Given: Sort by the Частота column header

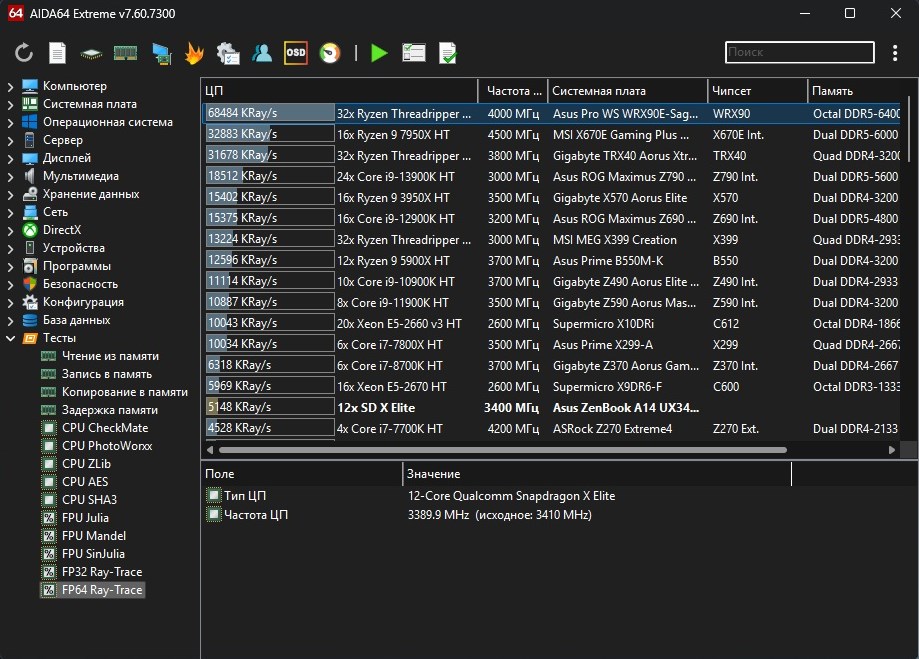Looking at the screenshot, I should pyautogui.click(x=513, y=91).
